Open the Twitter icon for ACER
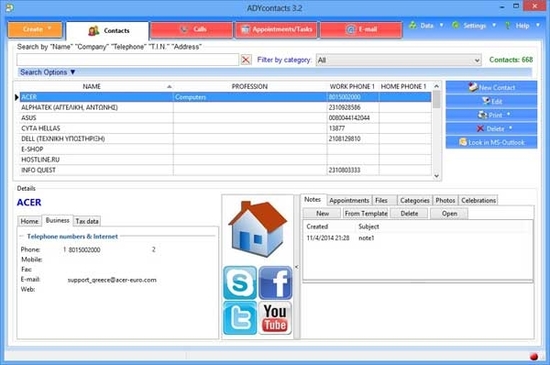 (240, 318)
